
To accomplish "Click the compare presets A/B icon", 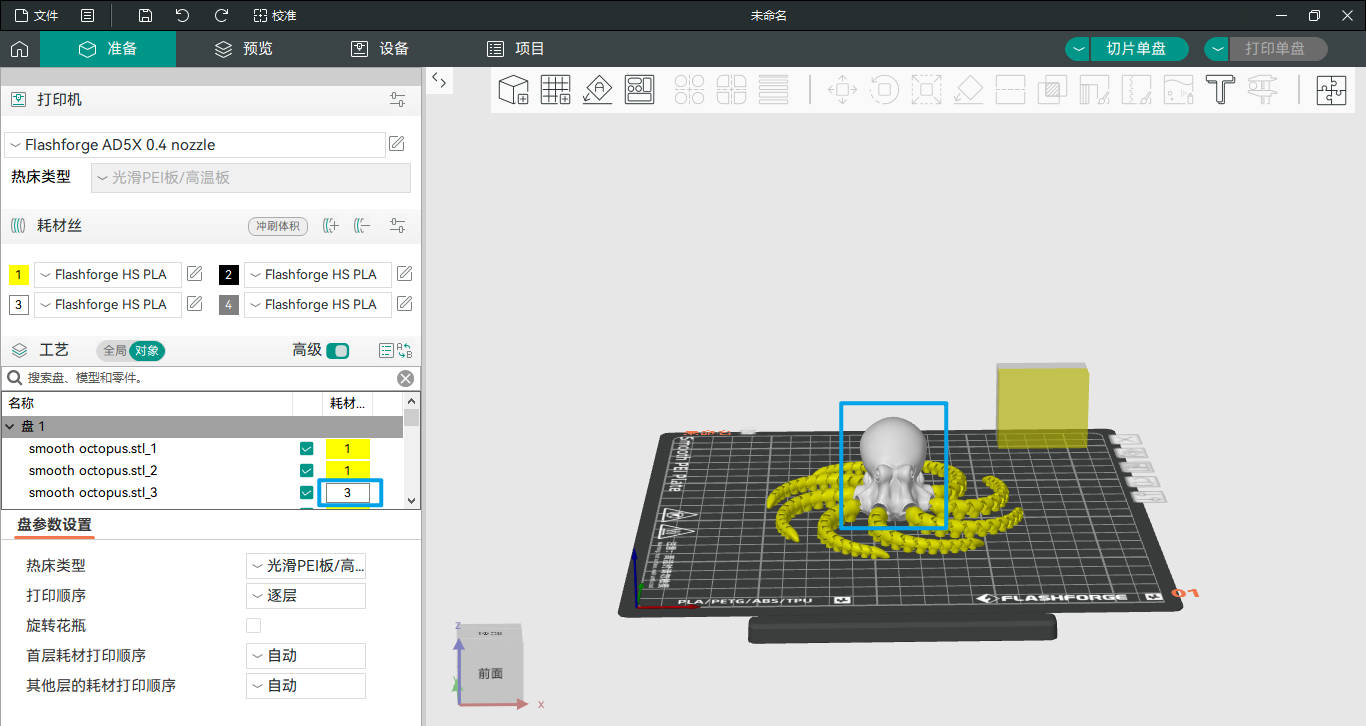I will [x=405, y=351].
